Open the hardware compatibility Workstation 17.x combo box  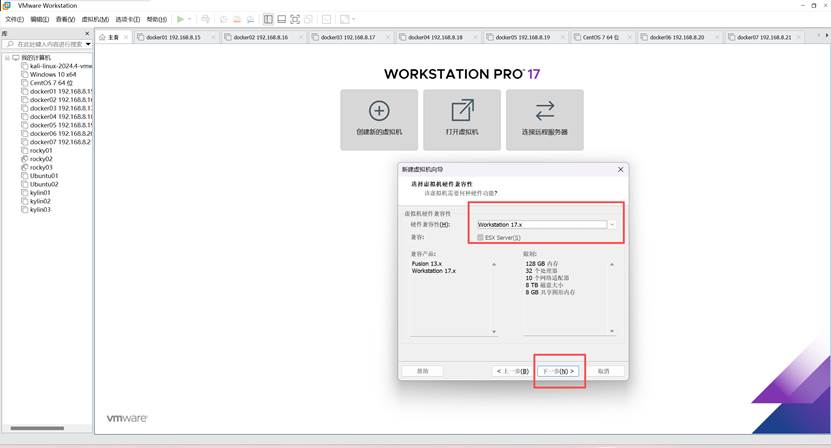click(546, 224)
